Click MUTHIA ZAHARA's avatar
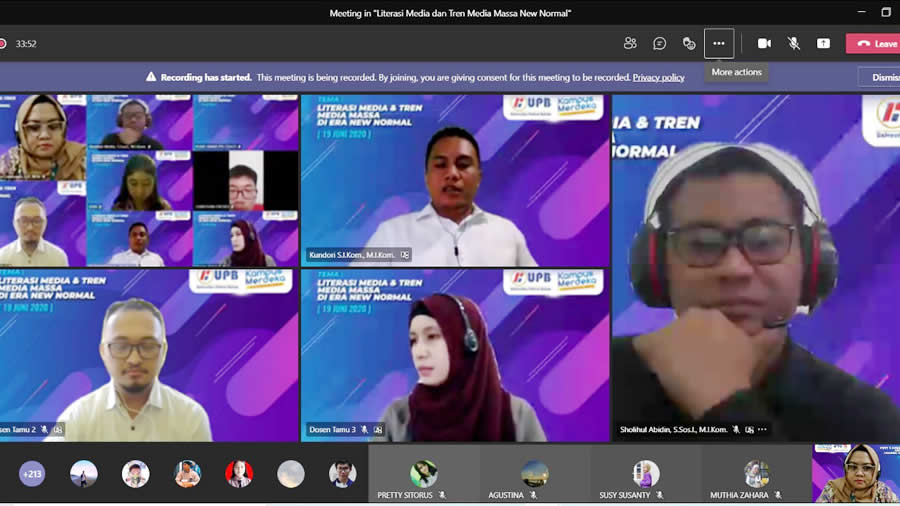Screen dimensions: 900x506 pyautogui.click(x=756, y=473)
